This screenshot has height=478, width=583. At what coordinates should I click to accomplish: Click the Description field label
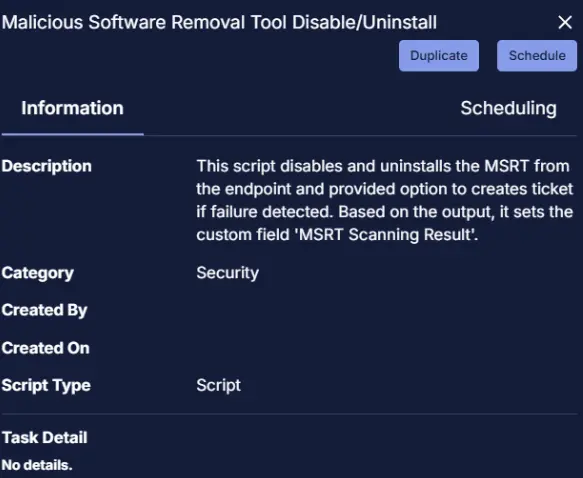[x=46, y=166]
